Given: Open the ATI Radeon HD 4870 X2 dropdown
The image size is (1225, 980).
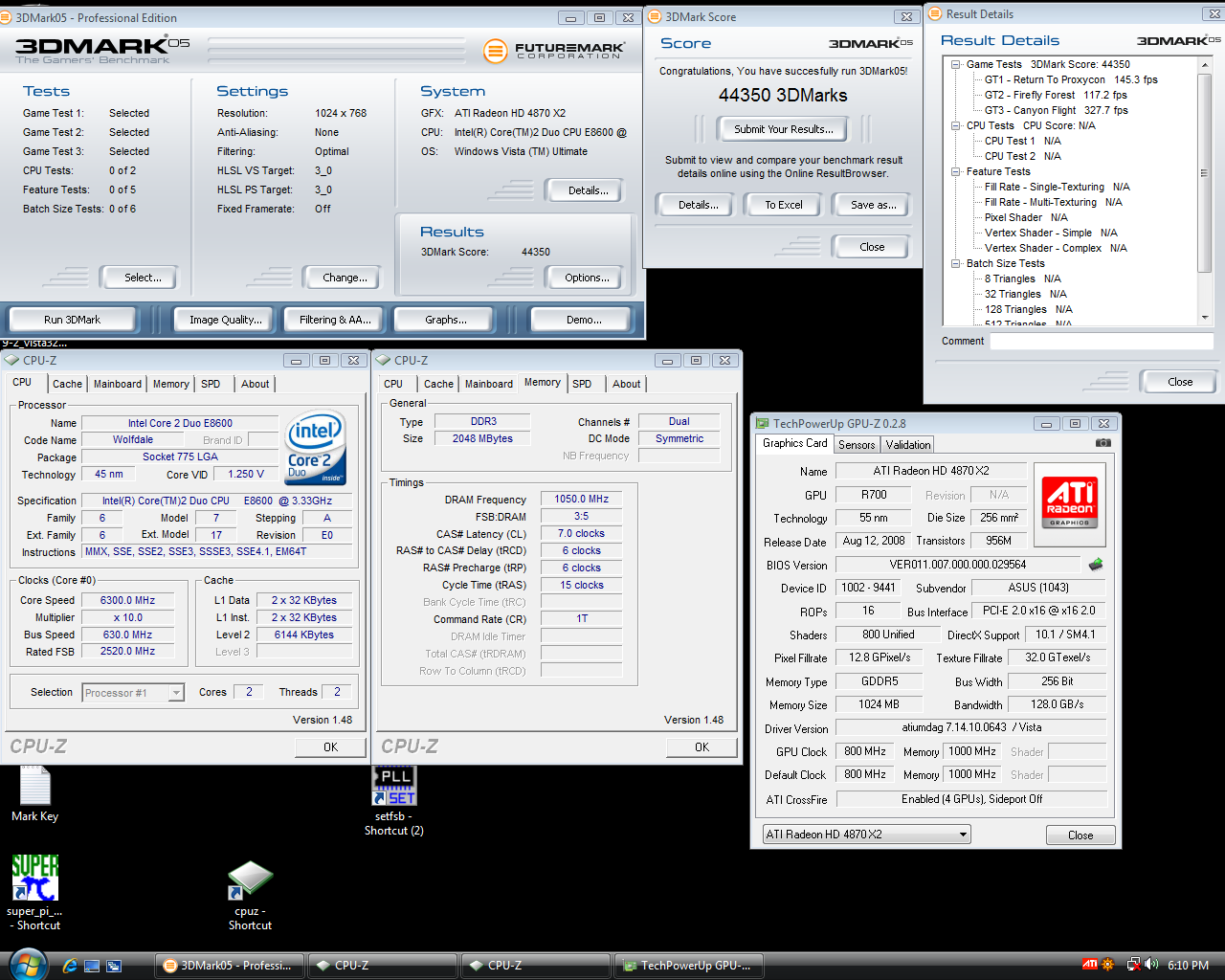Looking at the screenshot, I should (x=866, y=835).
